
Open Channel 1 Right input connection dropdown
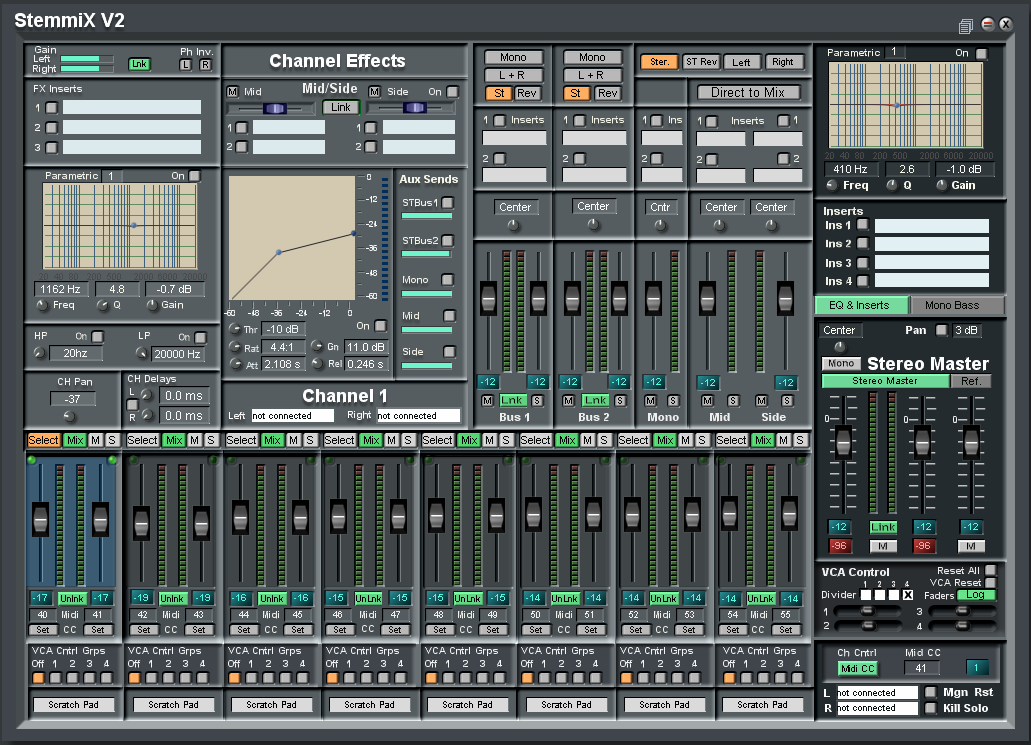(x=418, y=416)
